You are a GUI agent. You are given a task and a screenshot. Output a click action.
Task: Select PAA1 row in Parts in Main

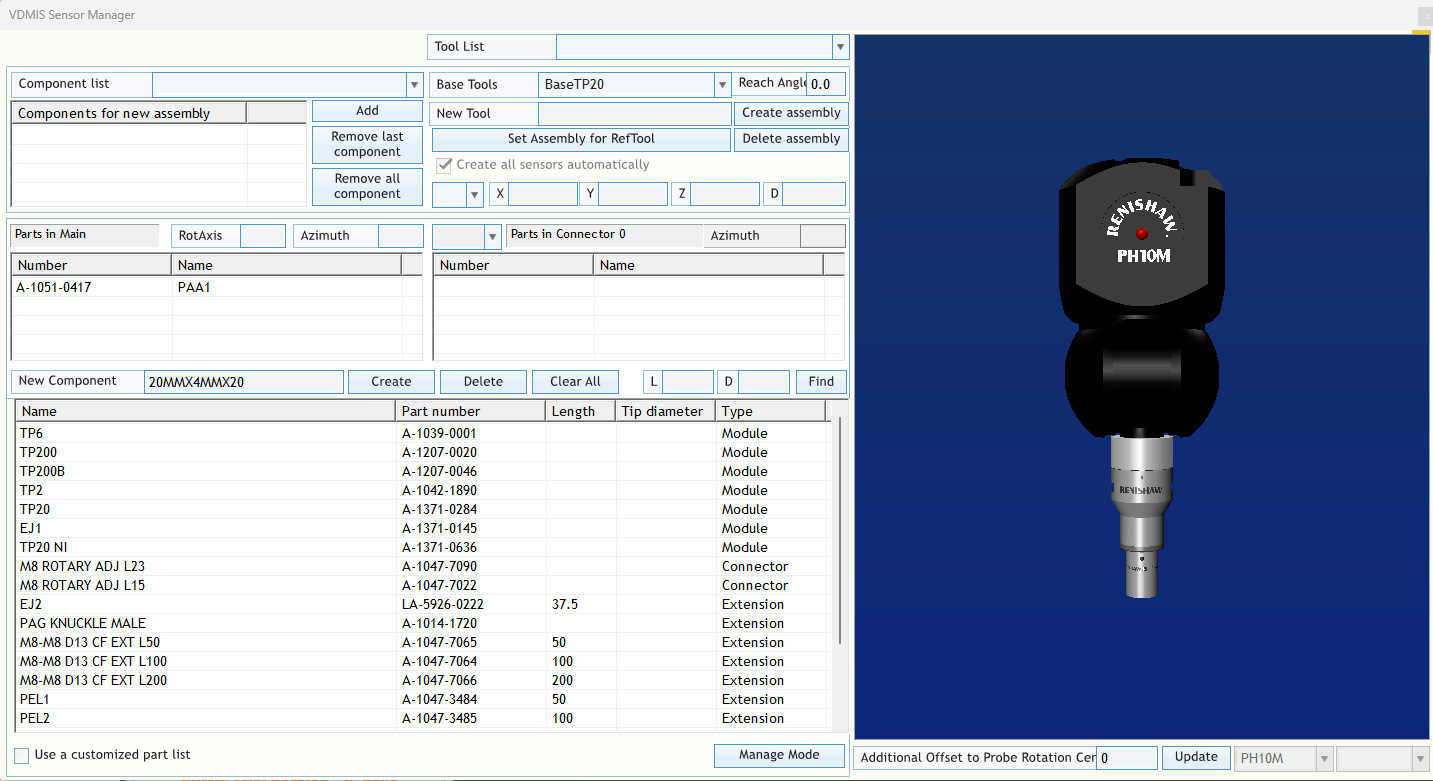click(216, 287)
